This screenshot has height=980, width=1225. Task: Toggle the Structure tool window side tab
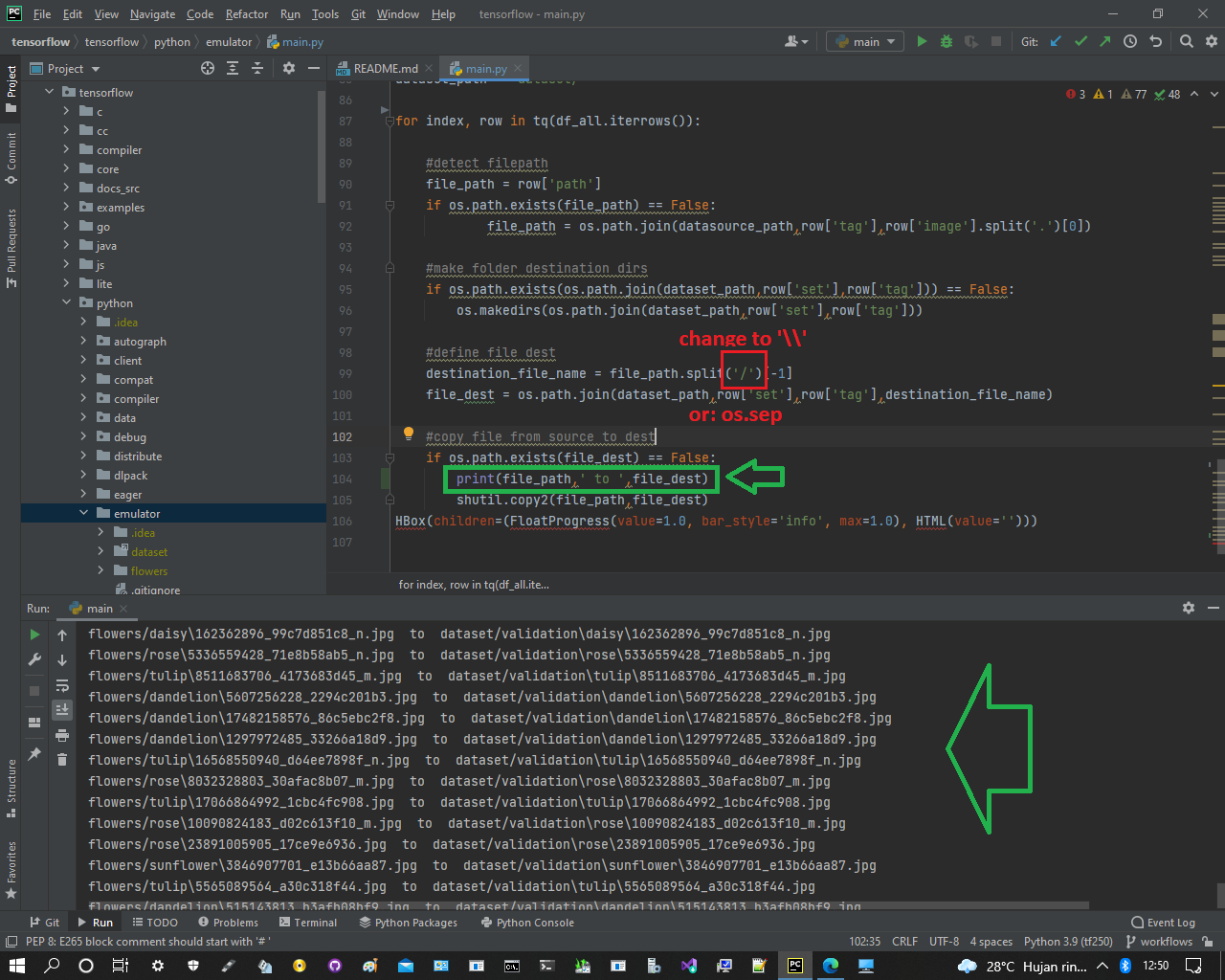pos(11,789)
